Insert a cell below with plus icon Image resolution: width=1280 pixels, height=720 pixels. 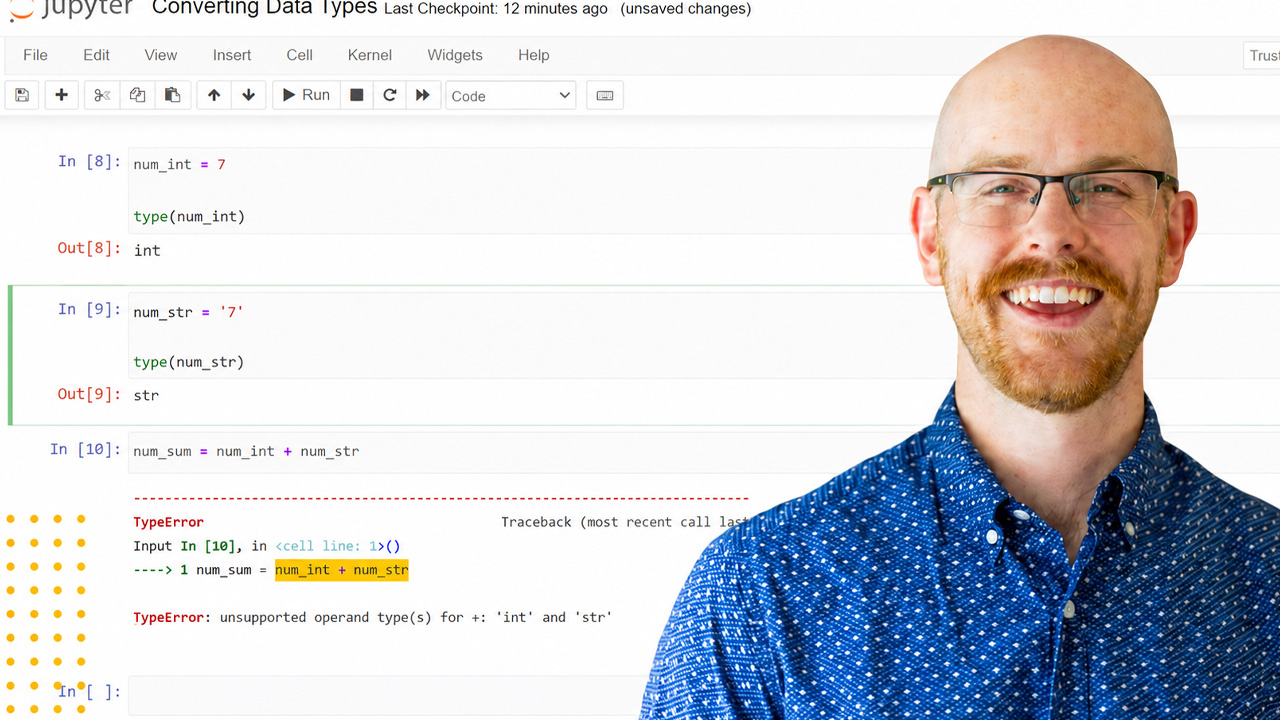click(x=61, y=95)
